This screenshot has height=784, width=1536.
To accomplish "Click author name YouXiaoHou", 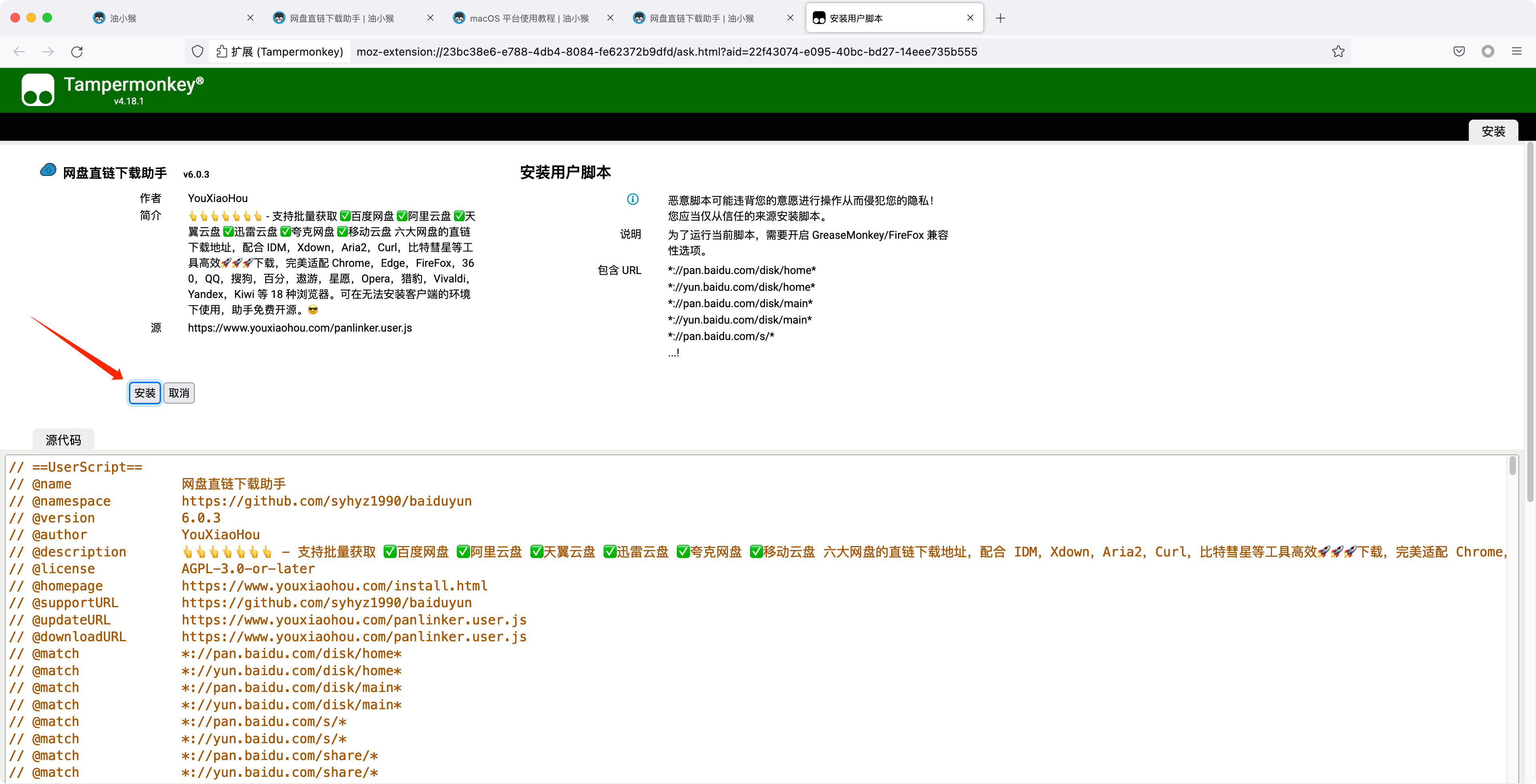I will (x=218, y=198).
